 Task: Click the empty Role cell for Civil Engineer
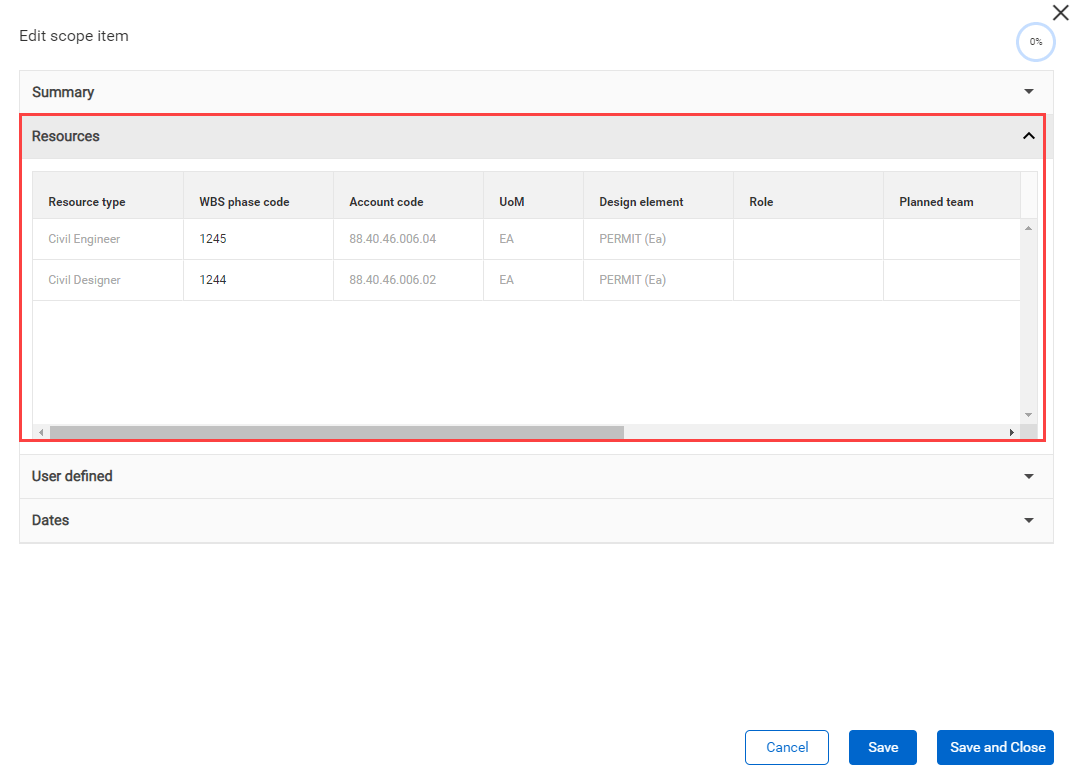(x=808, y=239)
